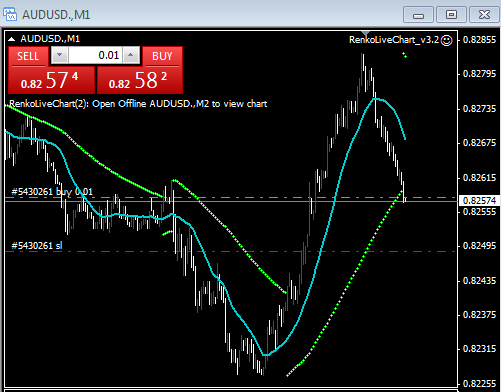
Task: Click the buy price 0.82 58 tile
Action: coord(140,80)
